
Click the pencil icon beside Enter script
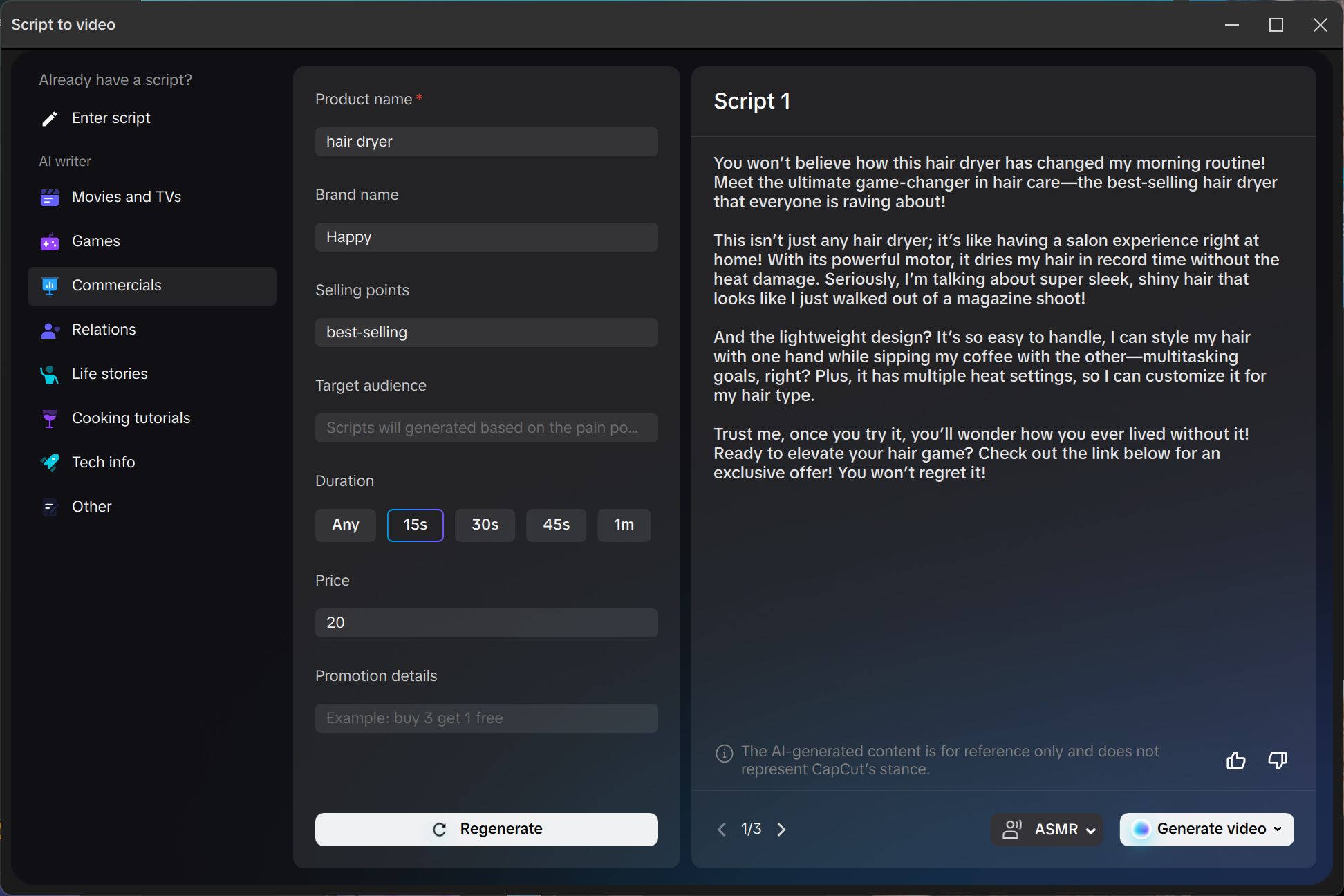point(50,119)
